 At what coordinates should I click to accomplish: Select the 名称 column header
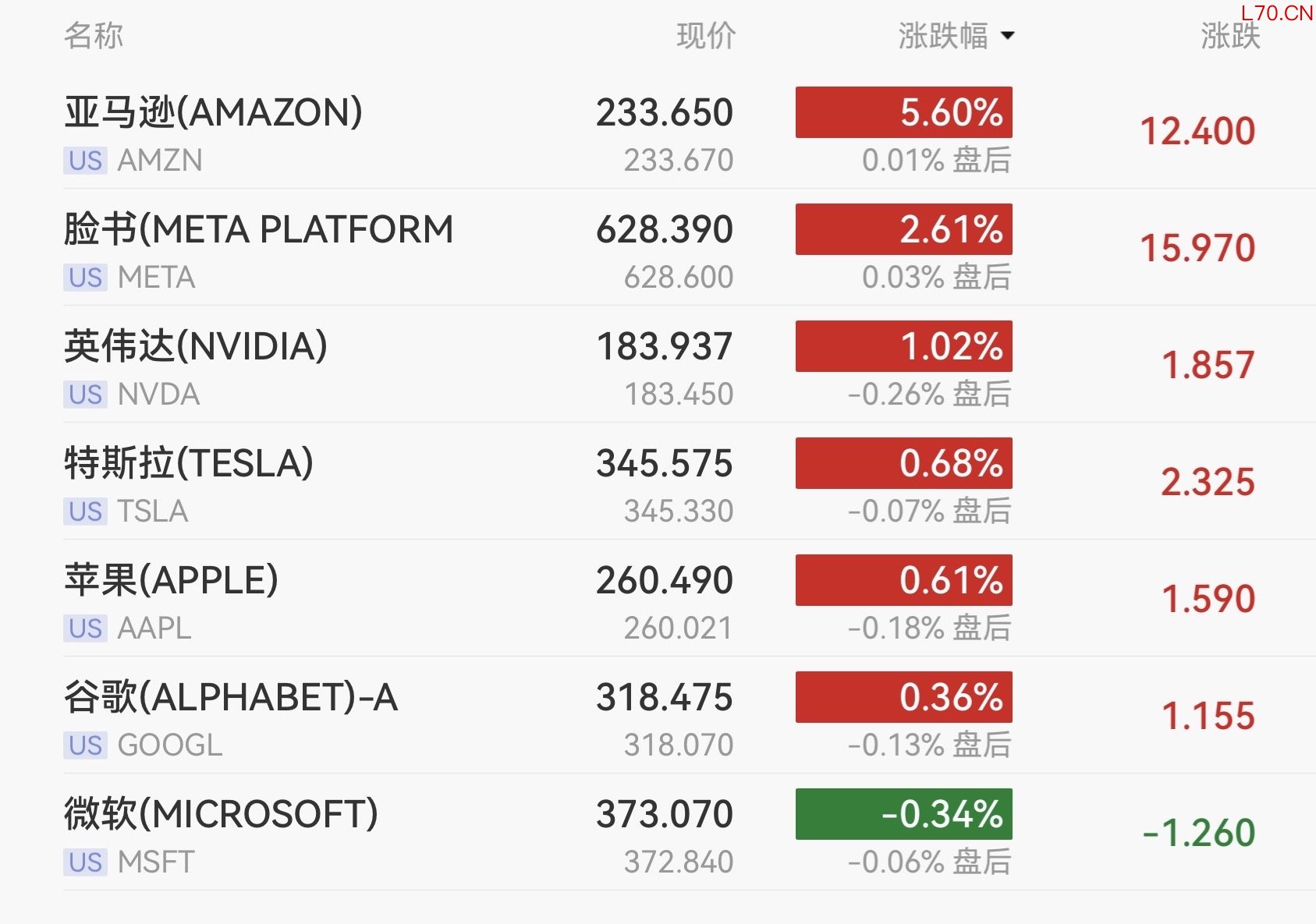tap(94, 36)
